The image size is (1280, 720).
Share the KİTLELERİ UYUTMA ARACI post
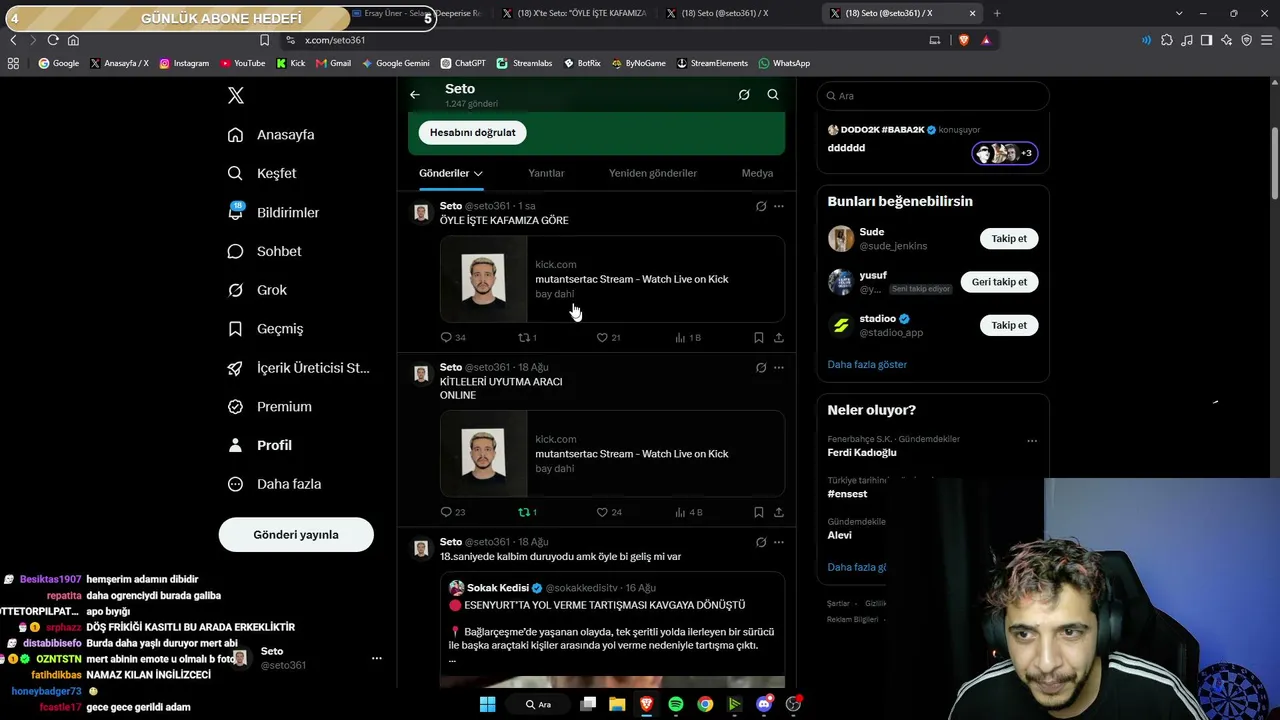(x=779, y=512)
